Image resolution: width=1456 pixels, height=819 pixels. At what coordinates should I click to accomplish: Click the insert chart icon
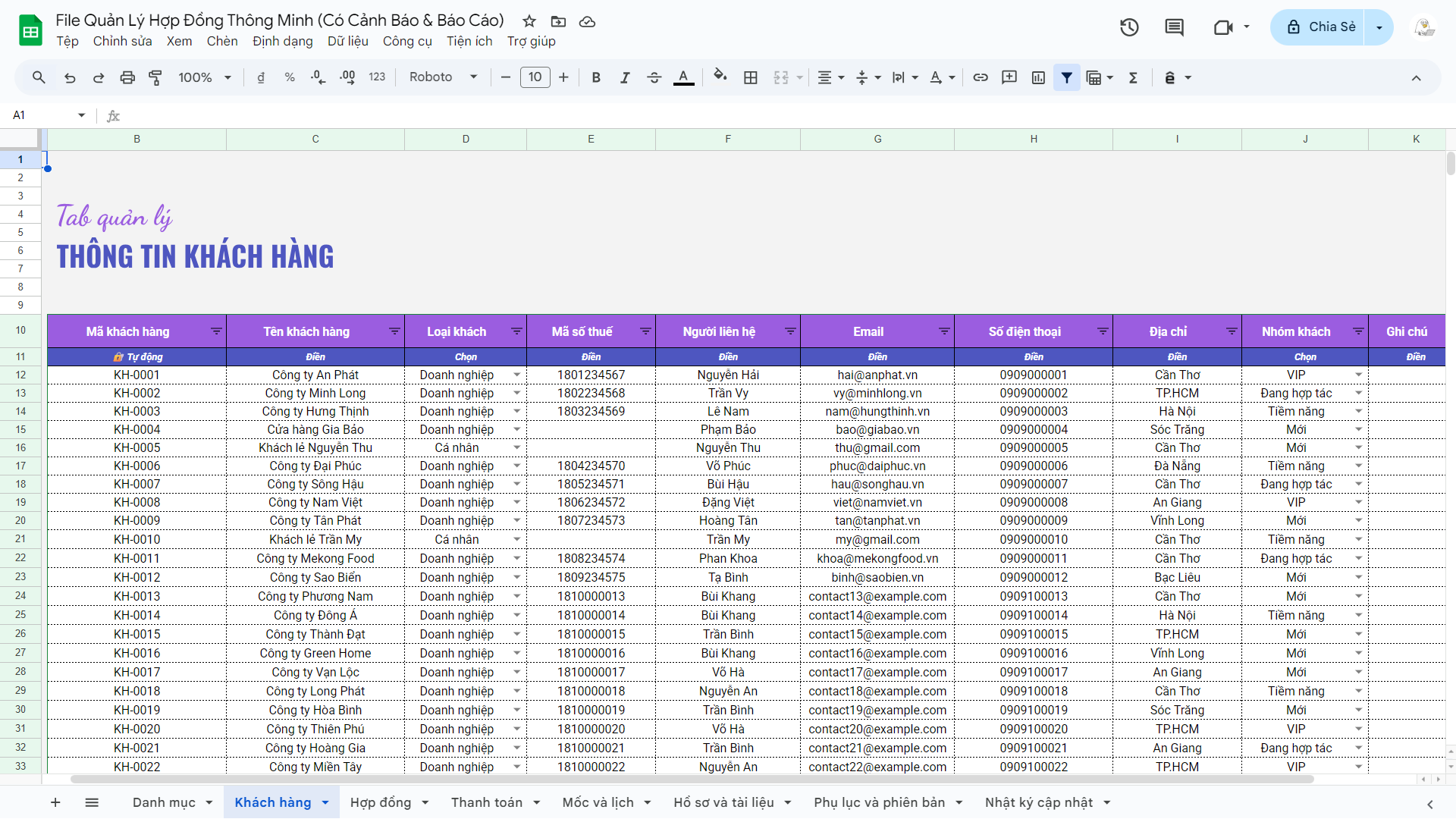1038,77
